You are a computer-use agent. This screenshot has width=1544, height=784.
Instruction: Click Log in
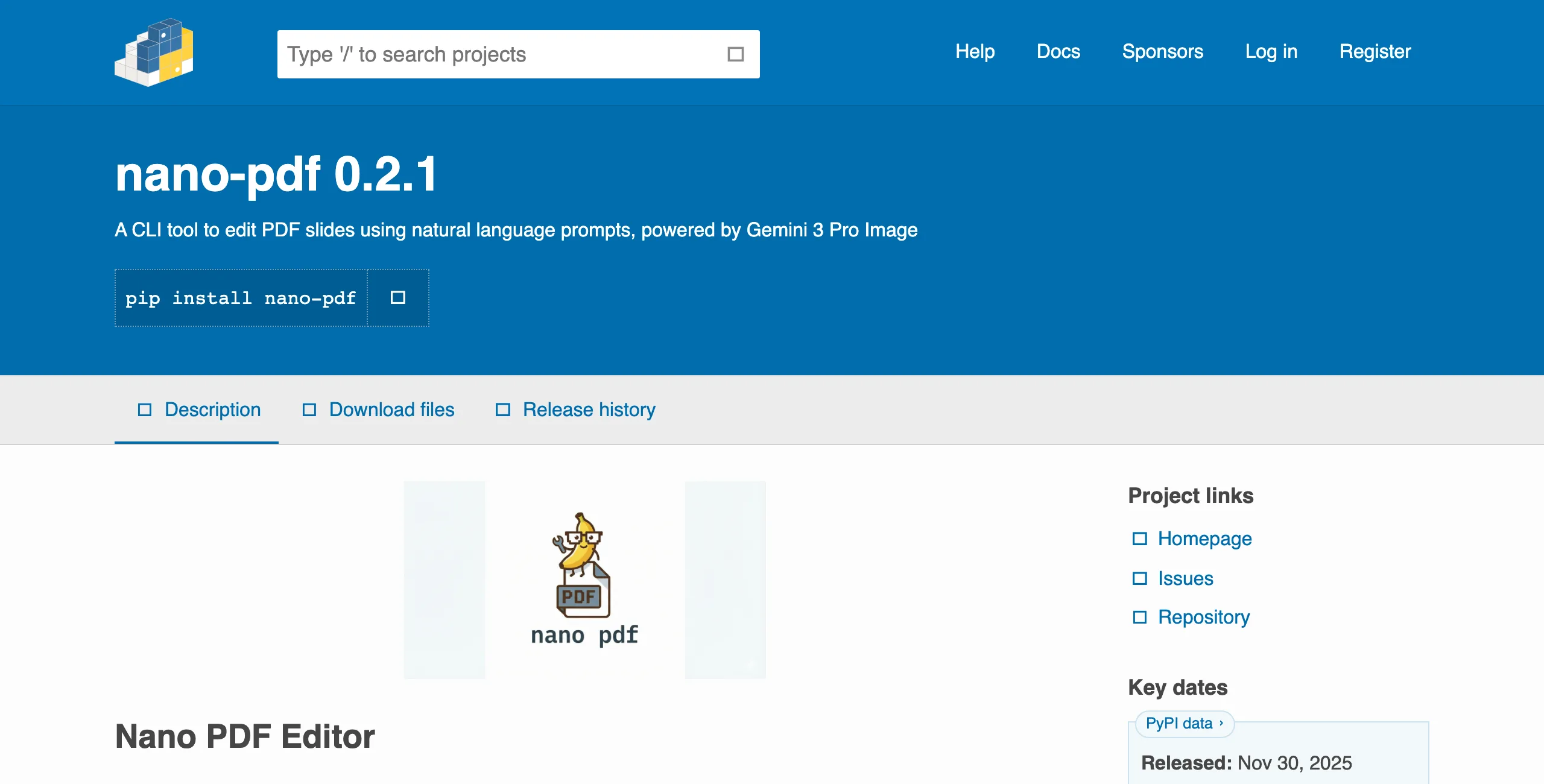click(x=1271, y=51)
